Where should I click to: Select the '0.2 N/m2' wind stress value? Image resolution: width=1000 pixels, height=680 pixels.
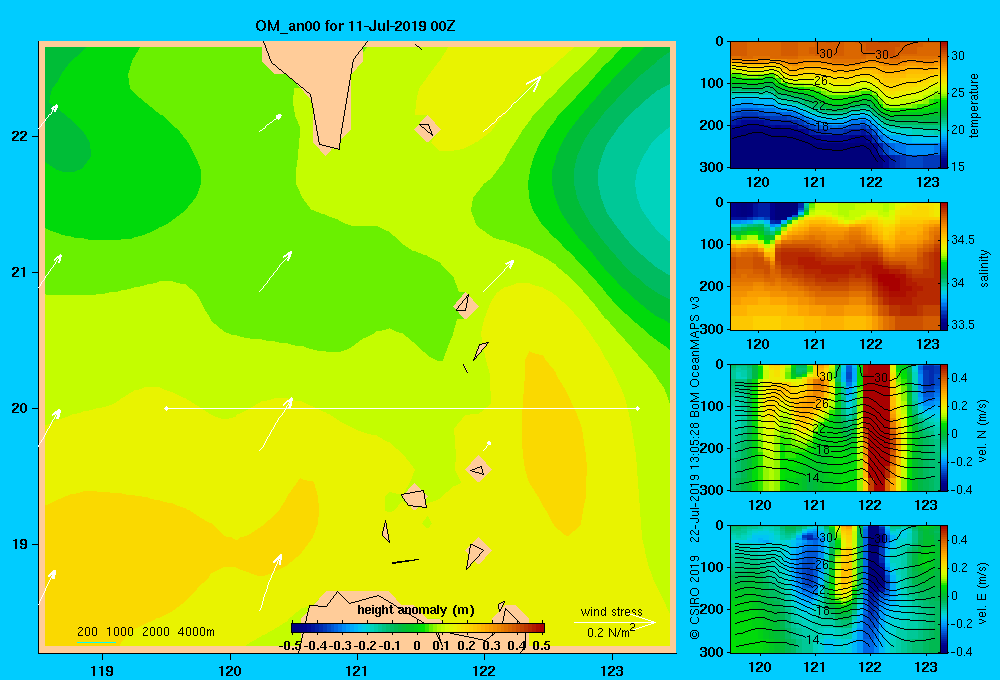point(611,632)
